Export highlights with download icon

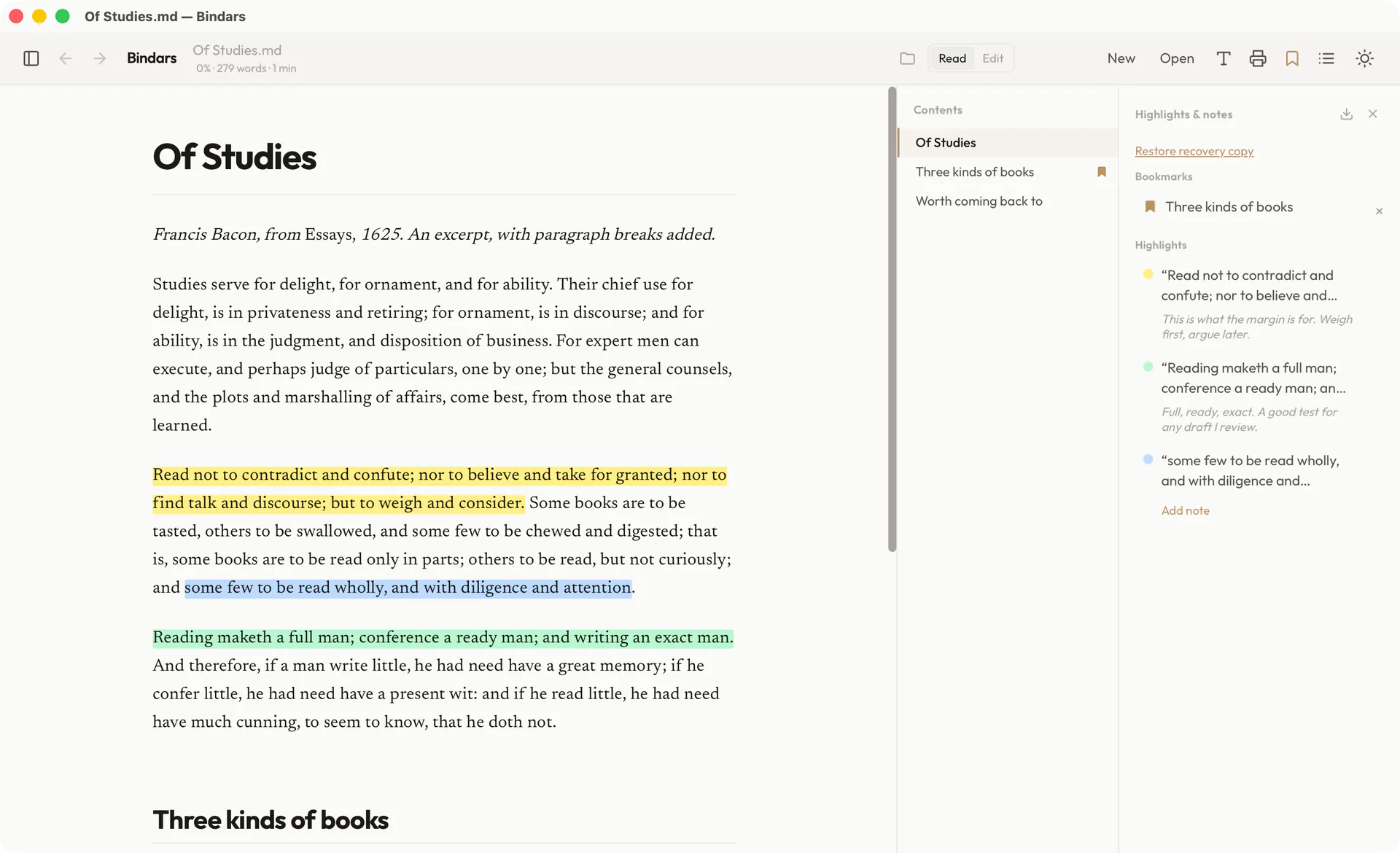1346,114
